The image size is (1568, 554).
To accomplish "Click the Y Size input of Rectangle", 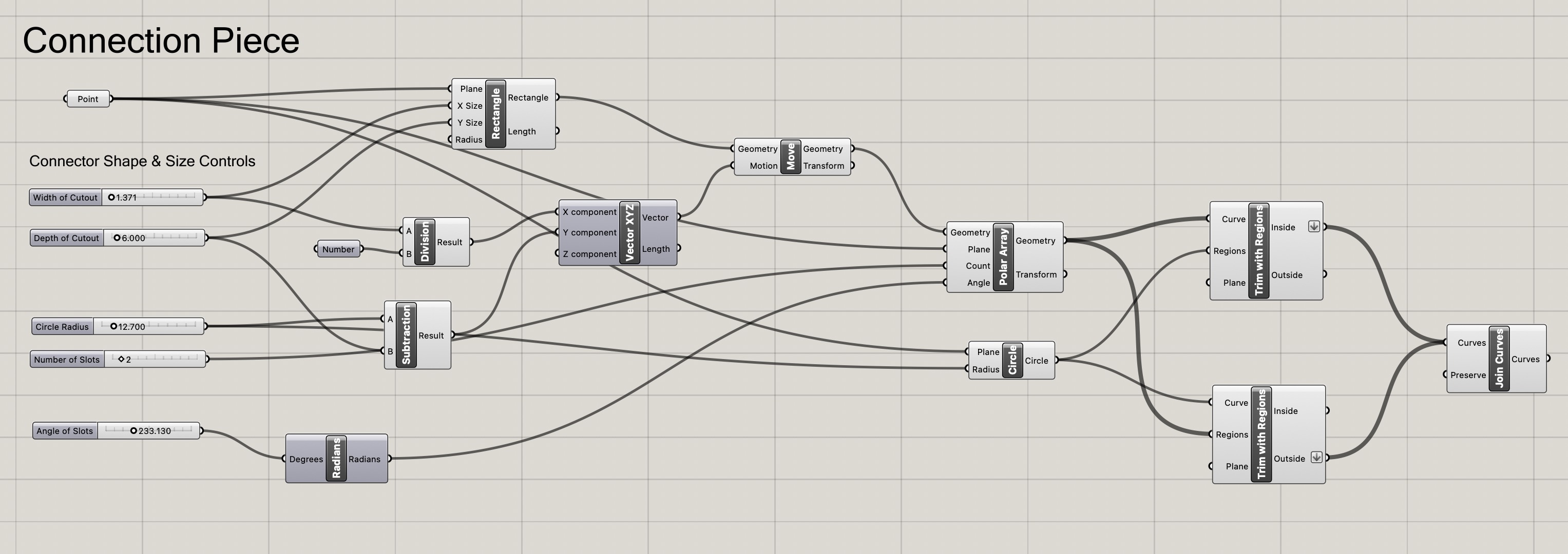I will [x=469, y=123].
